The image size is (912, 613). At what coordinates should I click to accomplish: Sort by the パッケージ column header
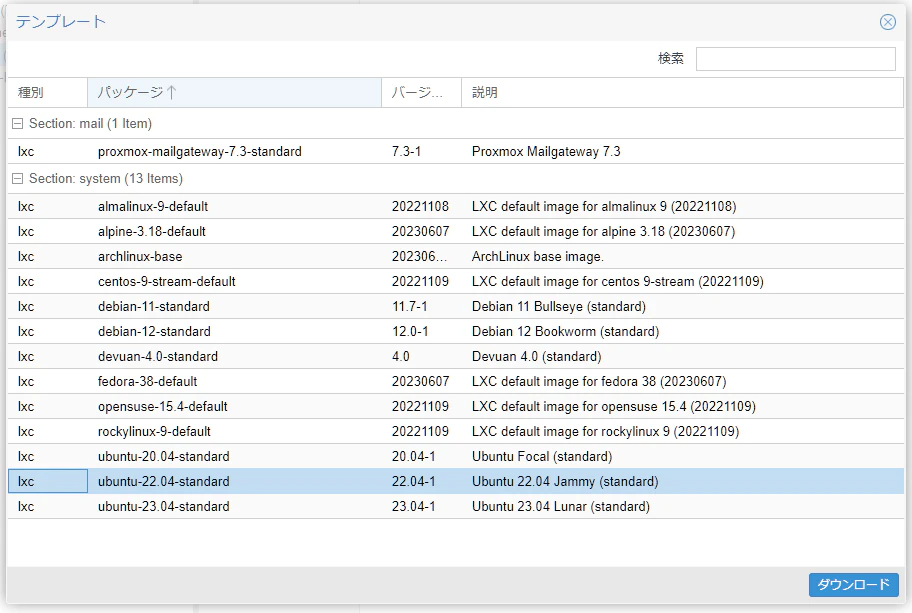point(234,92)
